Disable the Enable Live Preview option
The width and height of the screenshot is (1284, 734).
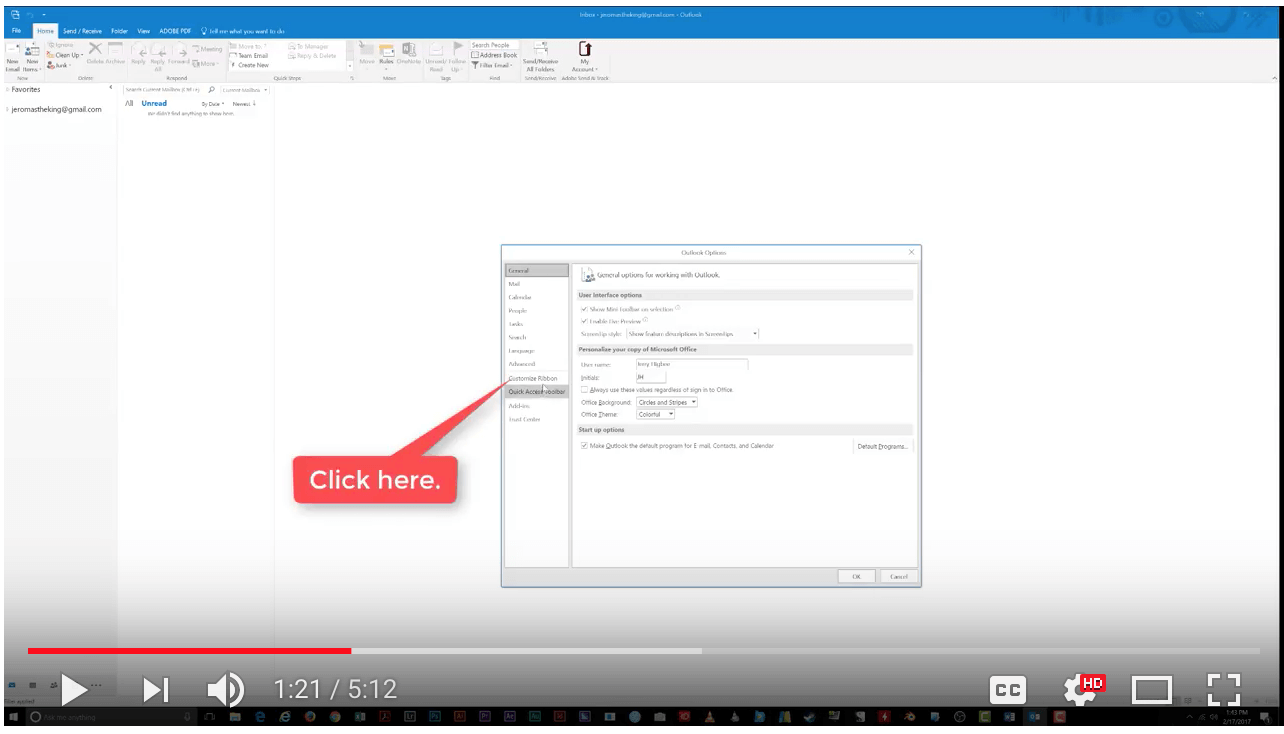coord(584,321)
